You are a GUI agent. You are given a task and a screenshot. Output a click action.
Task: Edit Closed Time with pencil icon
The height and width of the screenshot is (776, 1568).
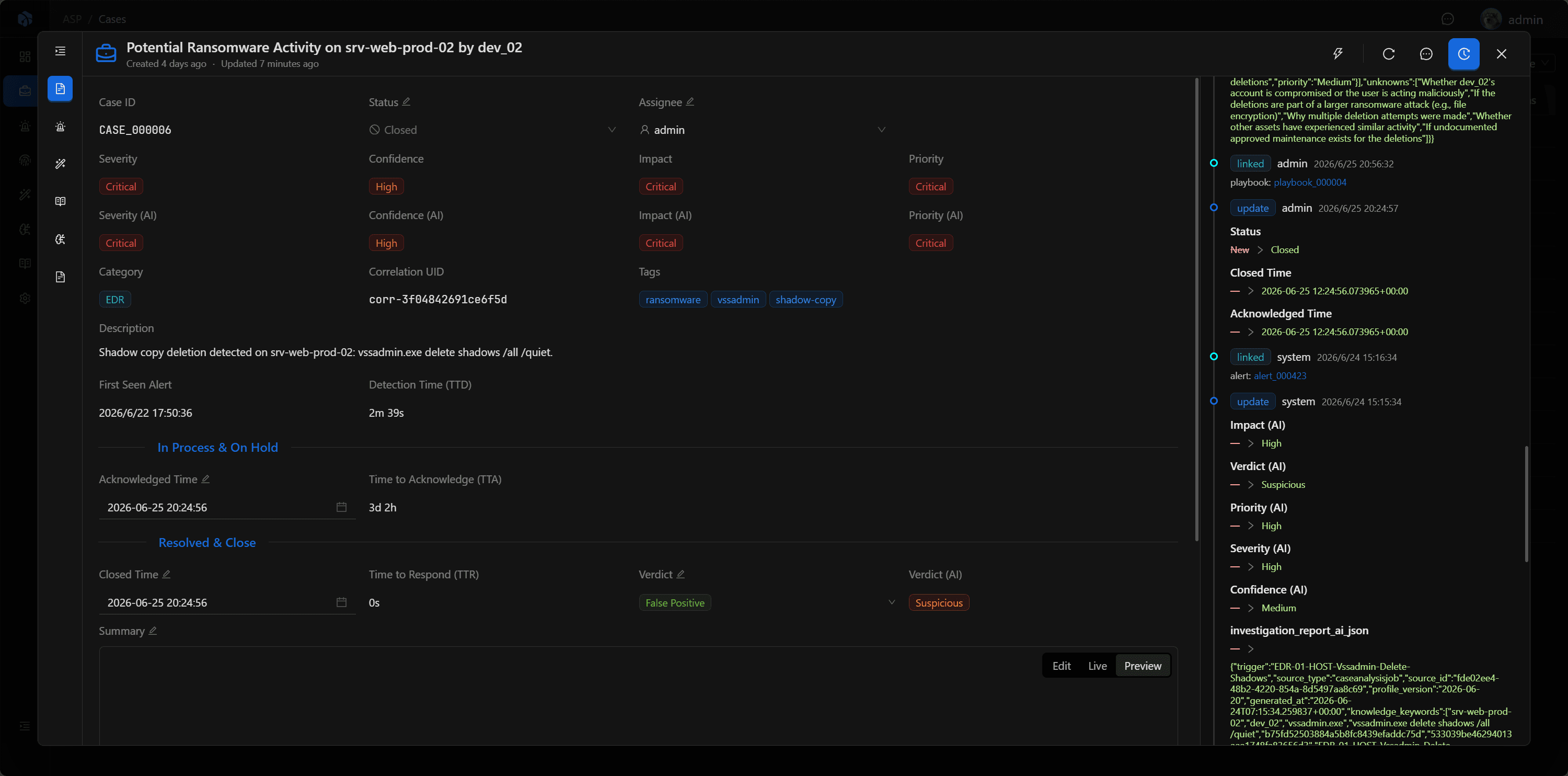pos(166,574)
